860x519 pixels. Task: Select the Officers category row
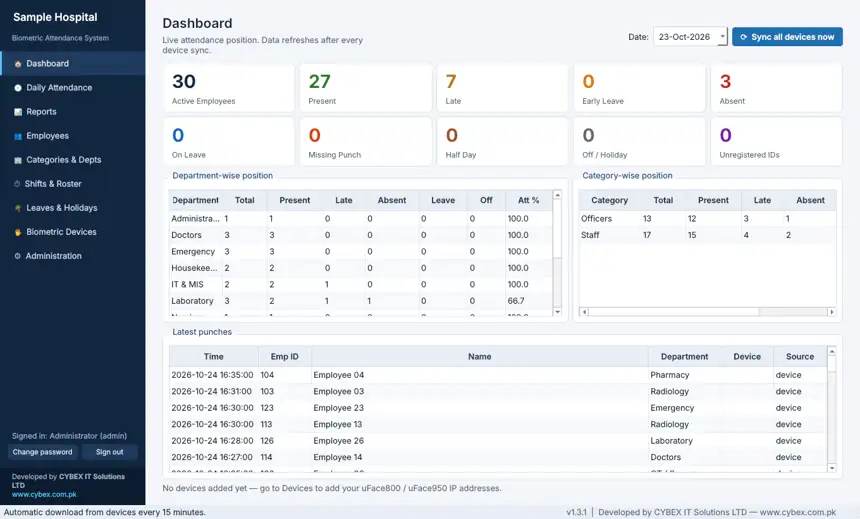(x=708, y=218)
